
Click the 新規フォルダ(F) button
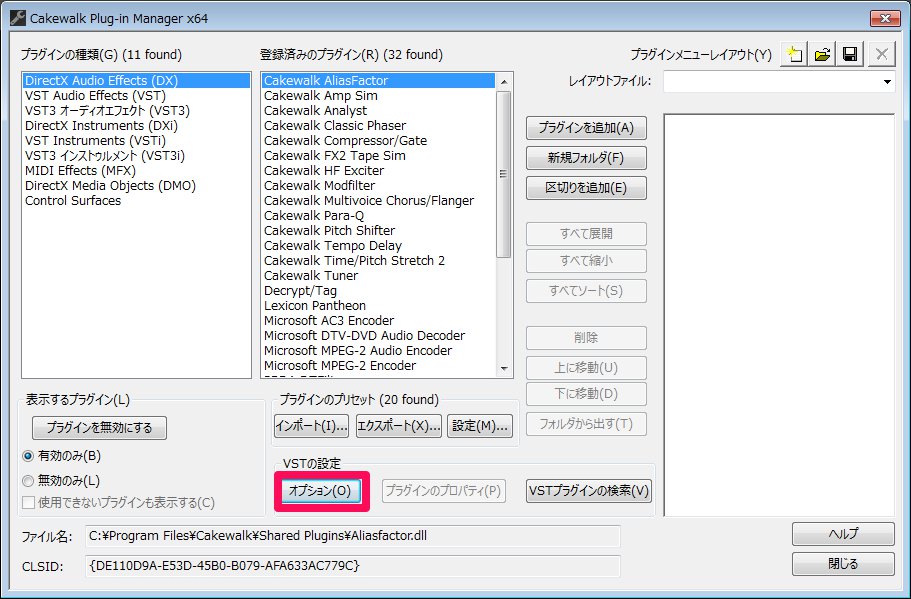[586, 158]
